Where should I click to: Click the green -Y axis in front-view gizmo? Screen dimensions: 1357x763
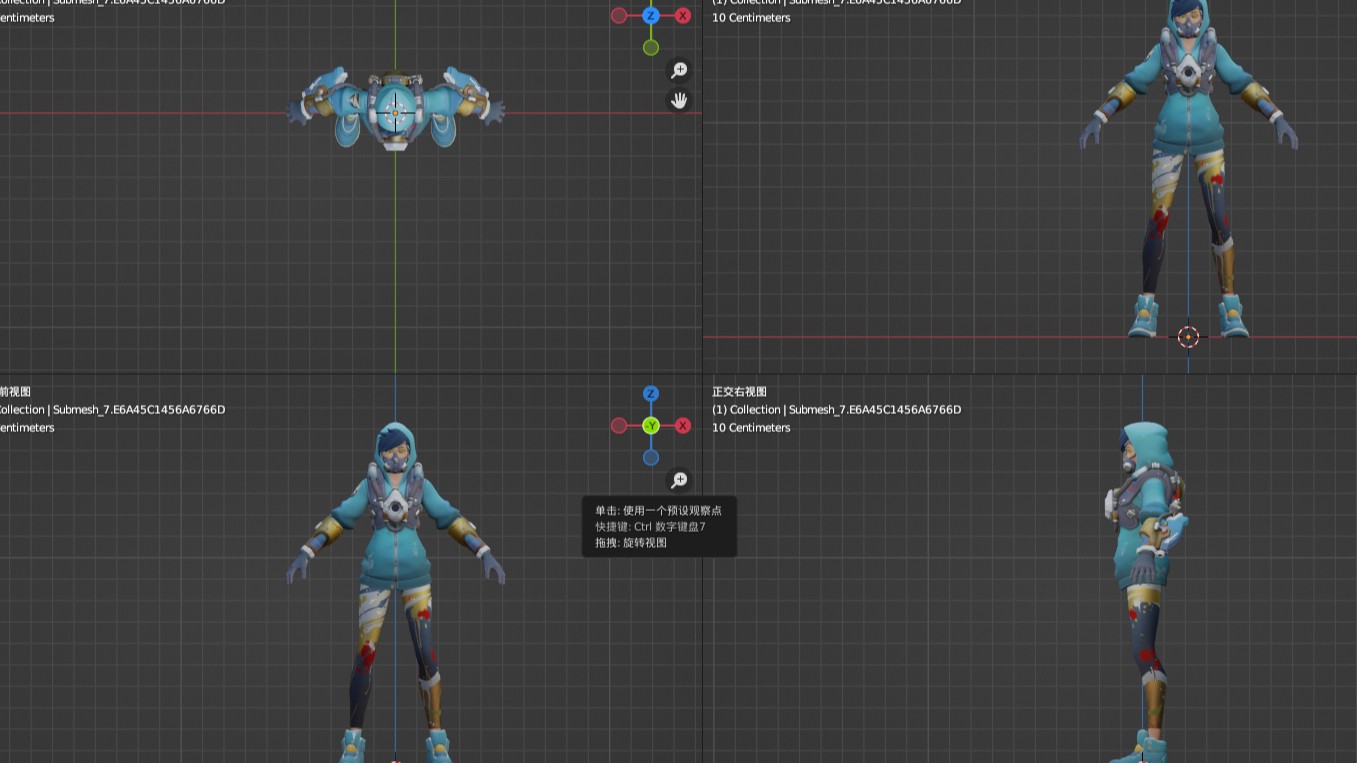[x=651, y=426]
